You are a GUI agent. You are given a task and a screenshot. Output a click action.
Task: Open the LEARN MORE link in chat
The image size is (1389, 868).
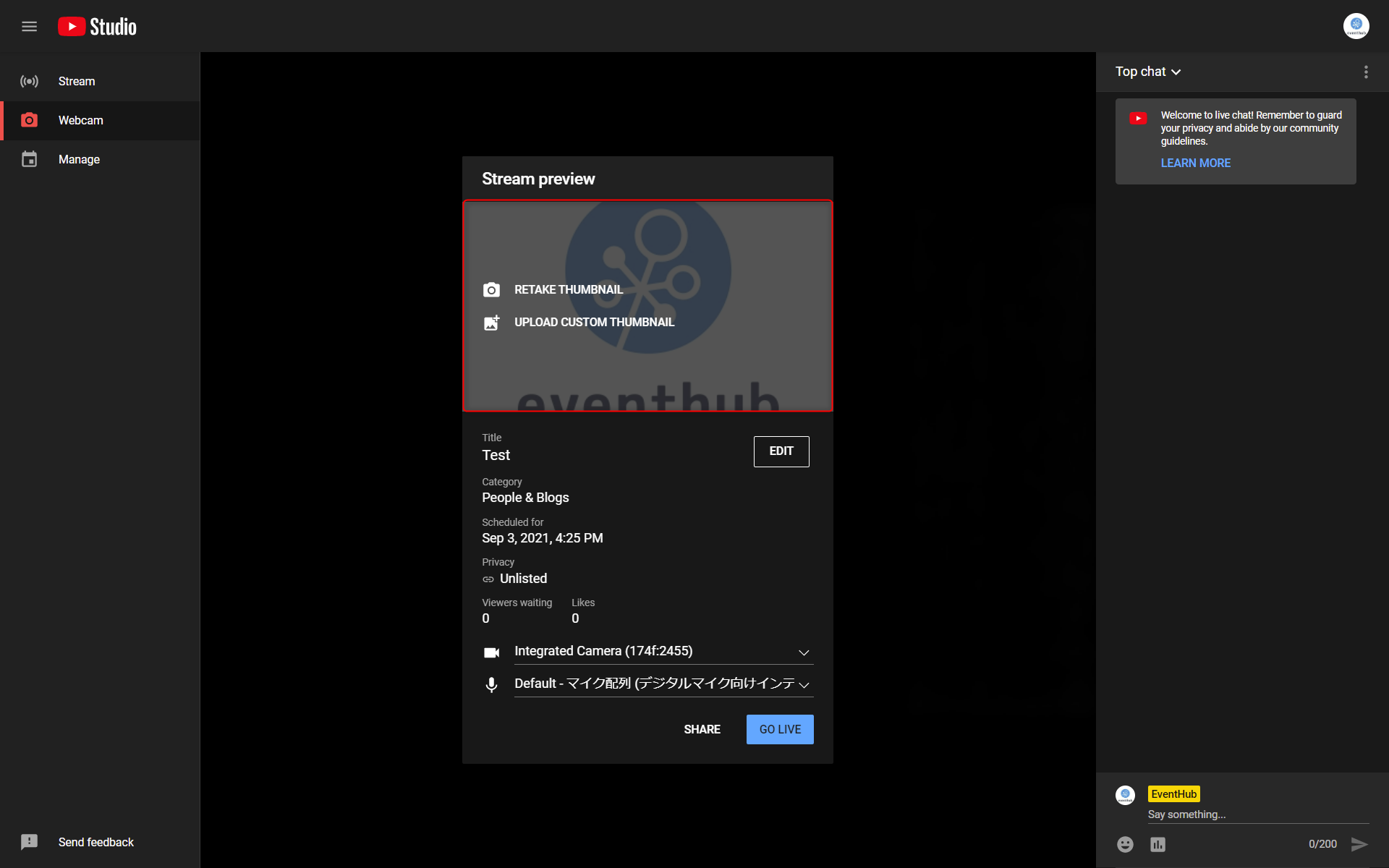coord(1195,163)
